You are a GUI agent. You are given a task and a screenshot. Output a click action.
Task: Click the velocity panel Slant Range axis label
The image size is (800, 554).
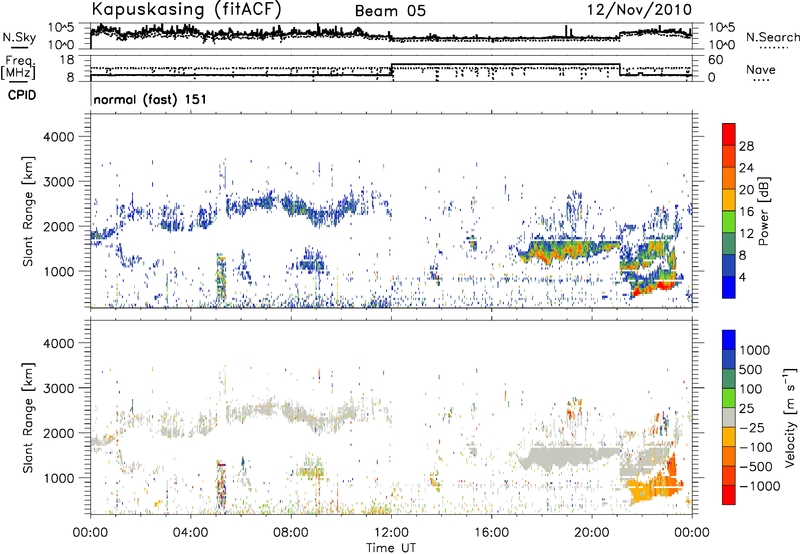point(28,417)
